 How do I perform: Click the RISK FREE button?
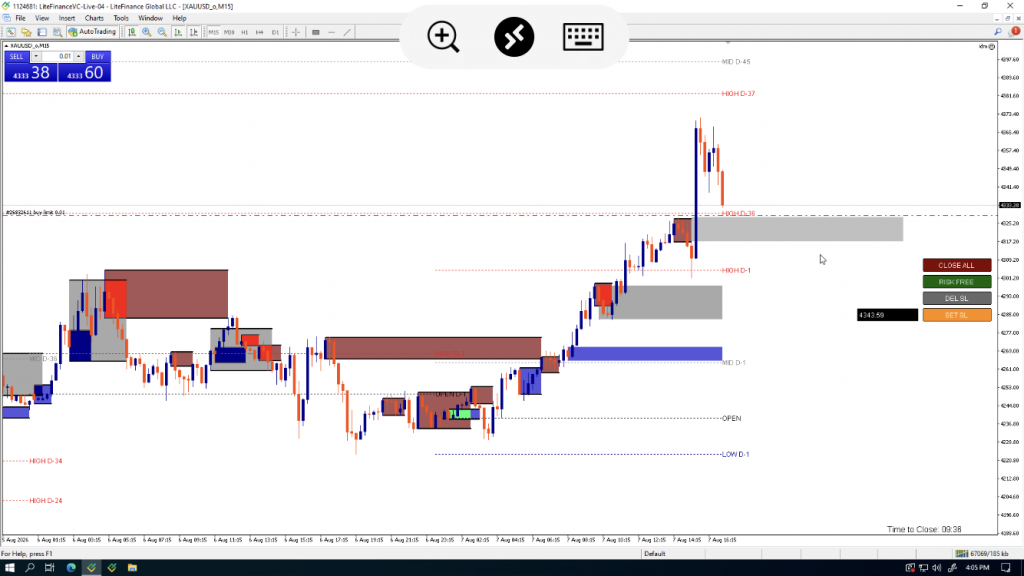(957, 281)
